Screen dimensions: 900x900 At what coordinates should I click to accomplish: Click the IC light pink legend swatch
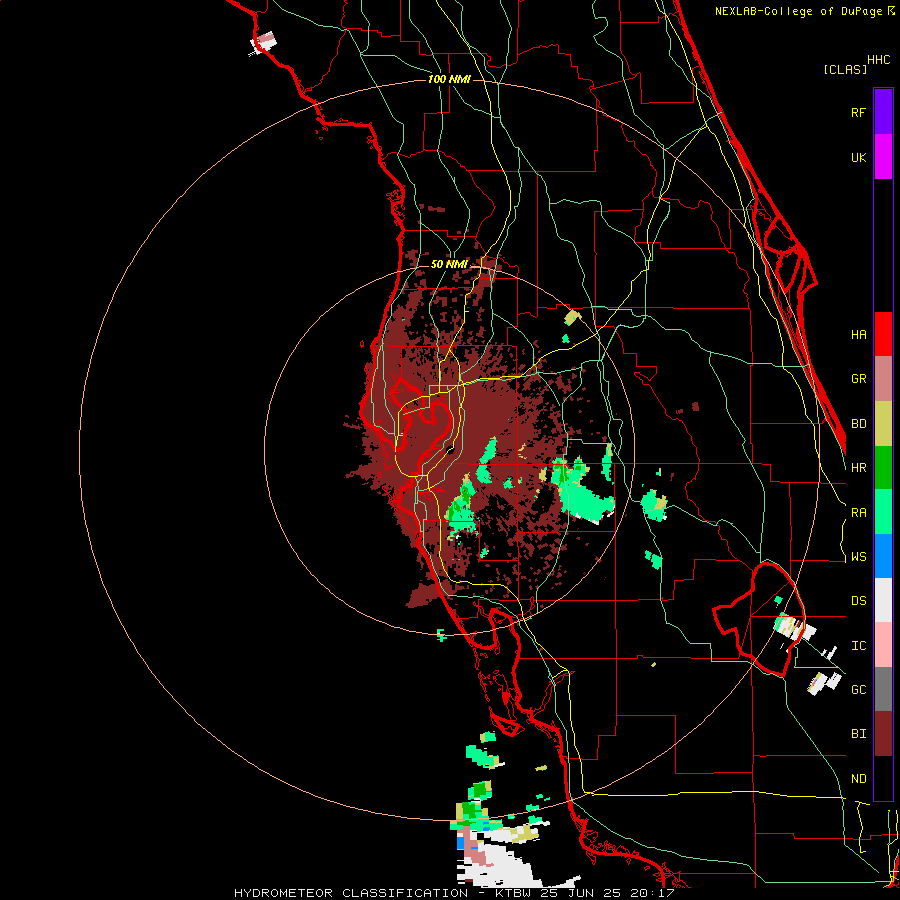pos(883,645)
